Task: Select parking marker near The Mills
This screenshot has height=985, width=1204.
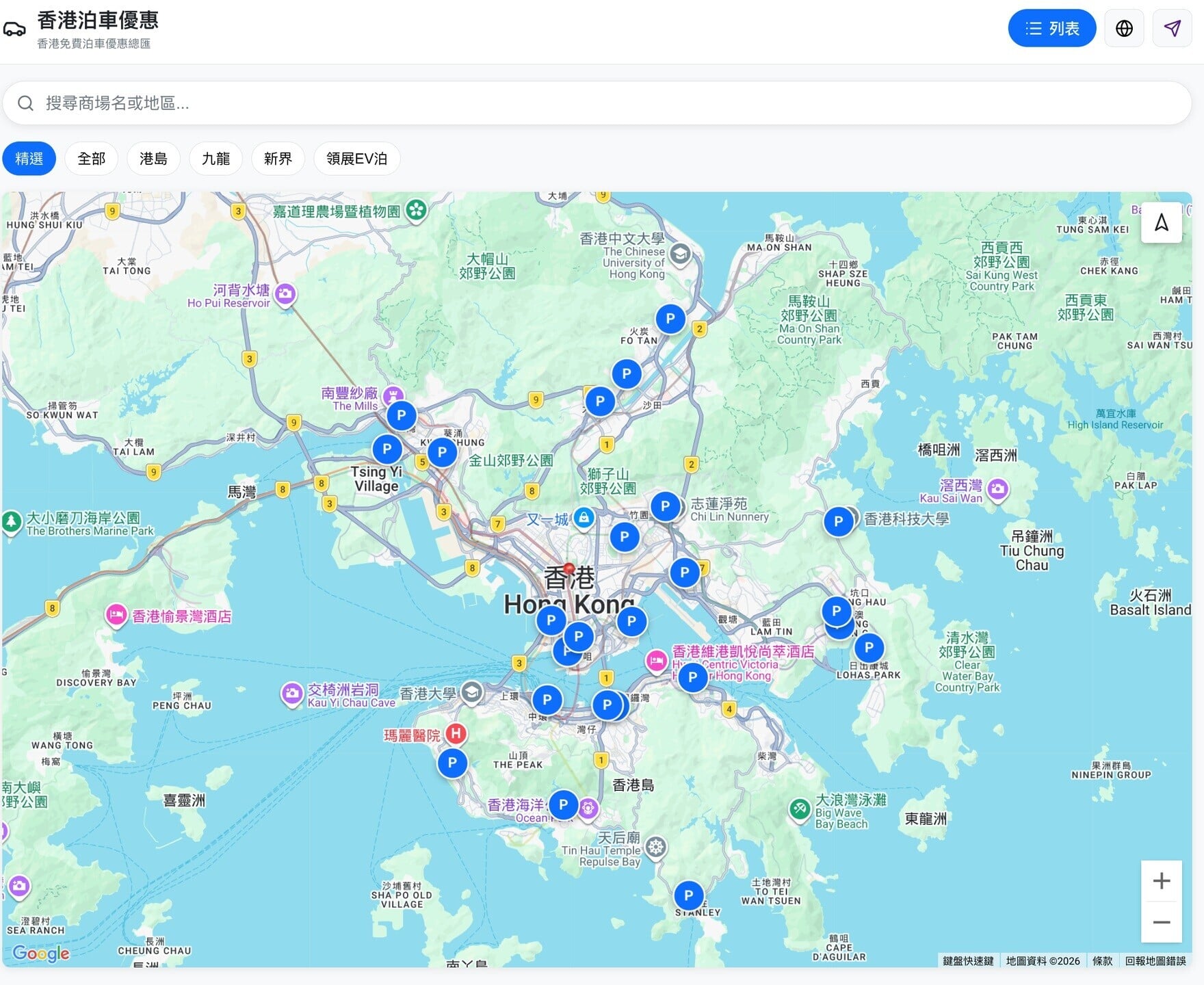Action: (x=402, y=415)
